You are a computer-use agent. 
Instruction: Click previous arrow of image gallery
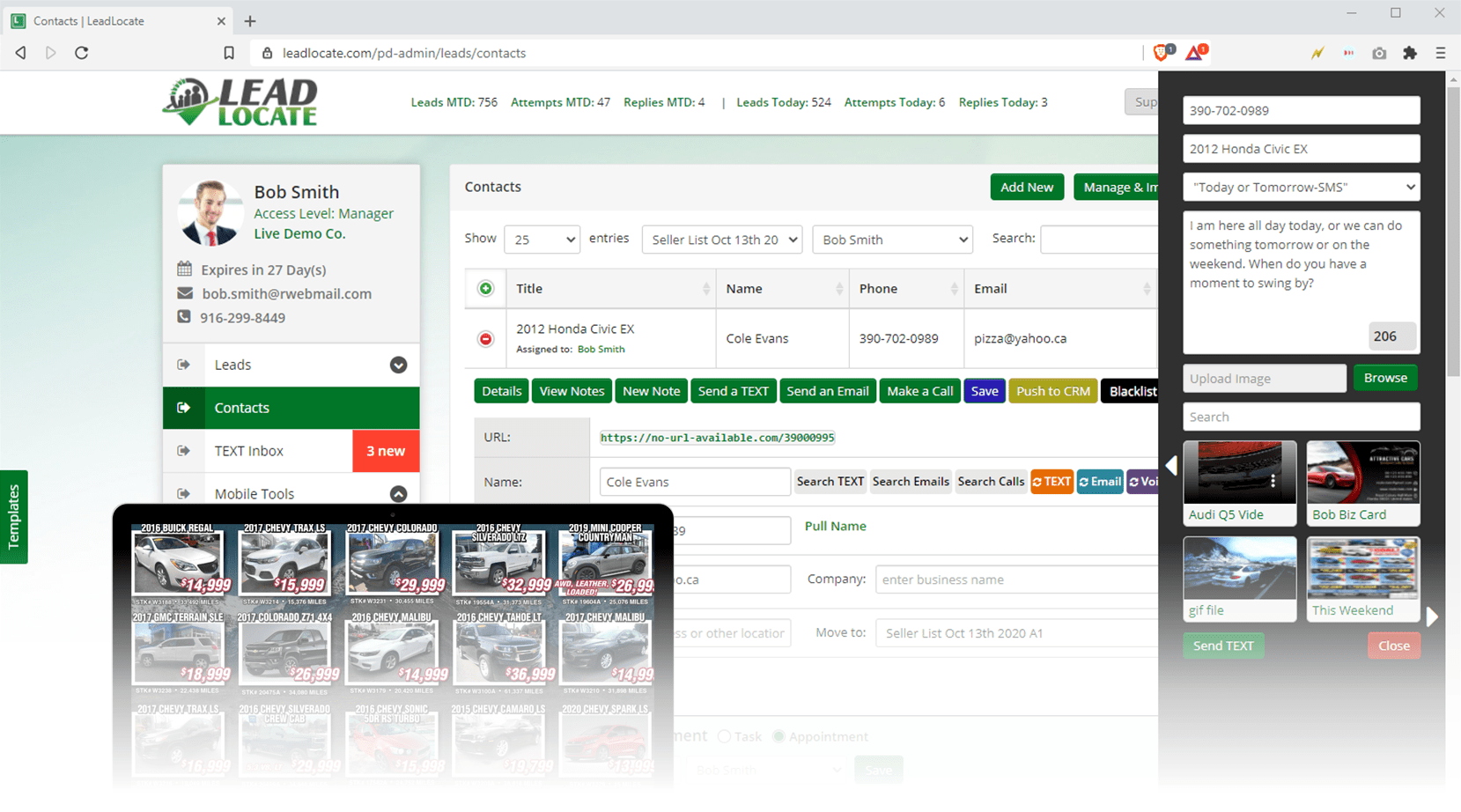pyautogui.click(x=1171, y=465)
